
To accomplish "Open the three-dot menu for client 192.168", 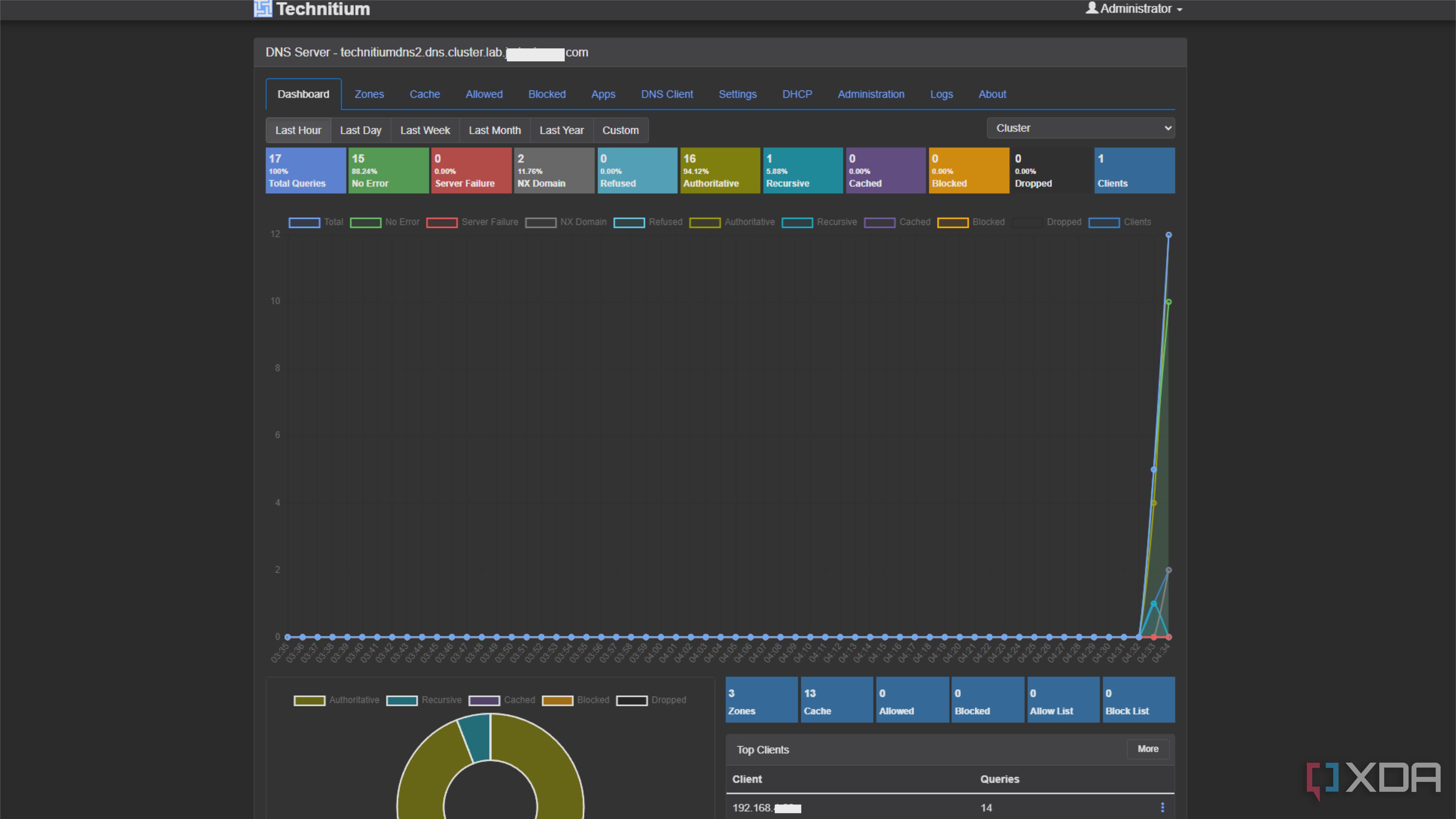I will (1162, 807).
